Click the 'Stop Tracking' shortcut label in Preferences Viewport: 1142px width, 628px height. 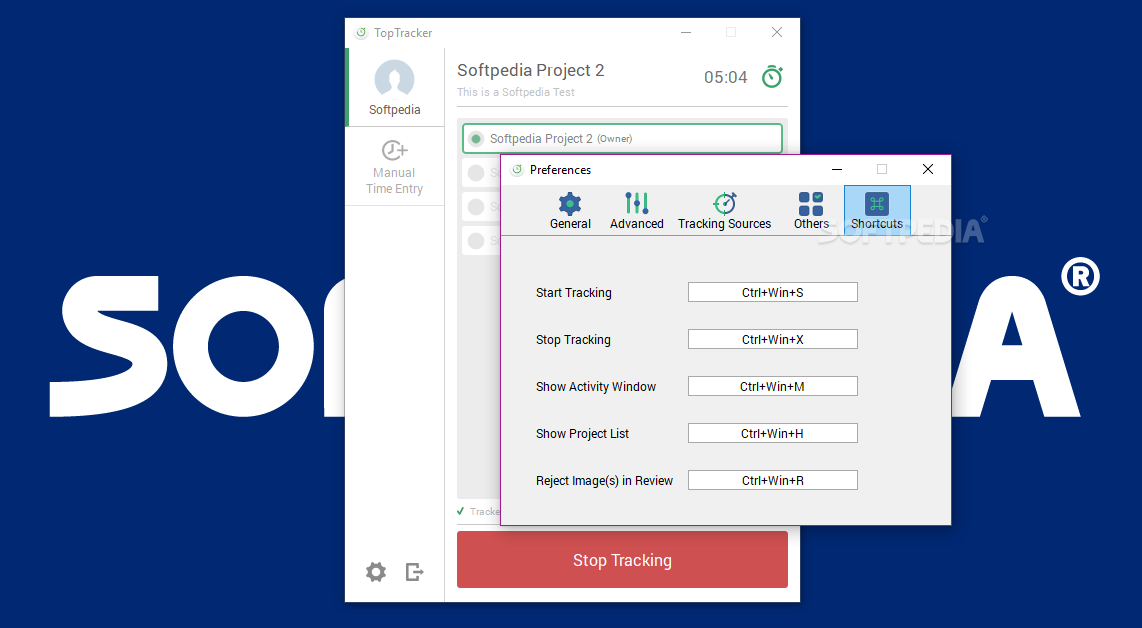573,339
